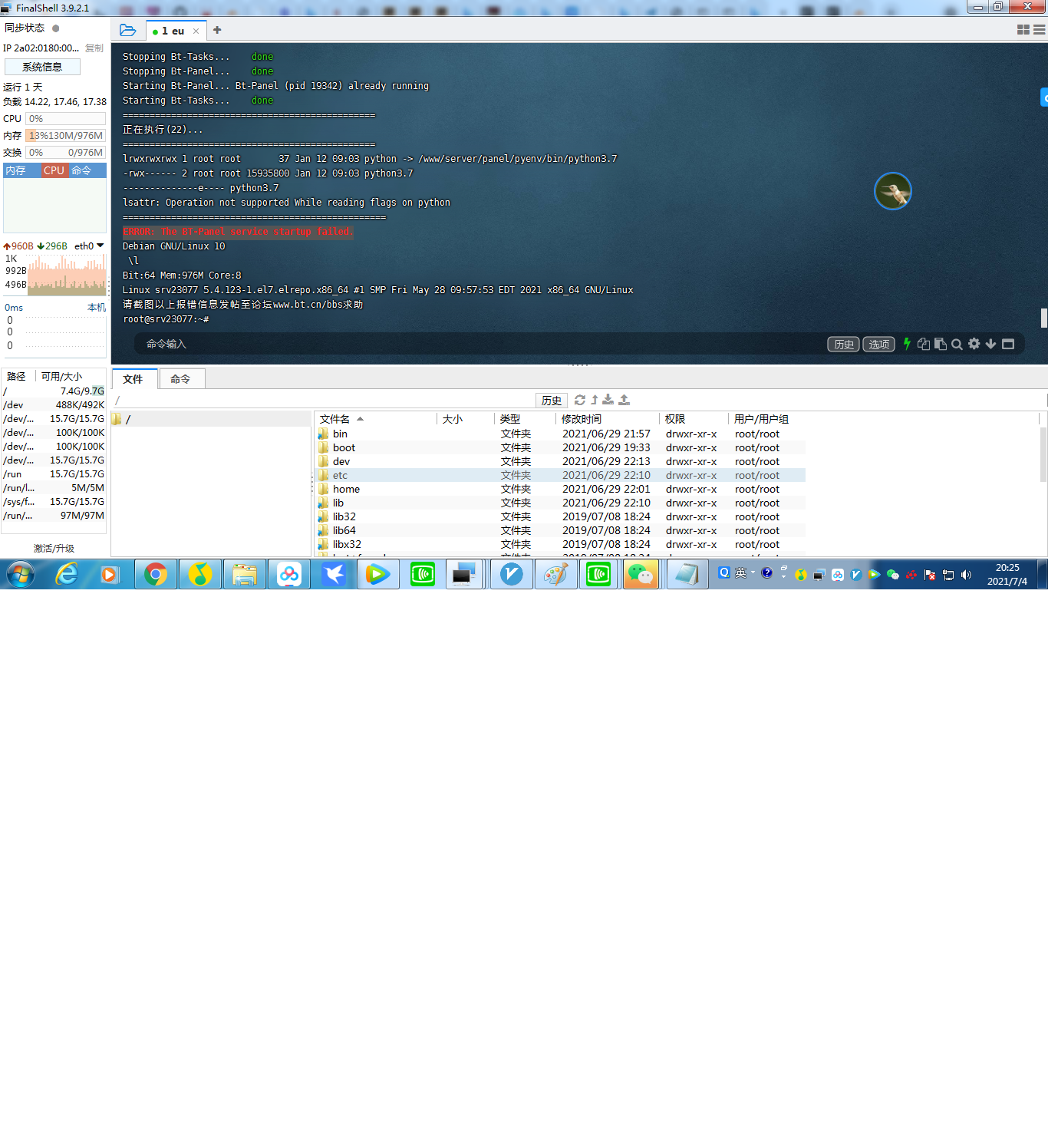Close the 'eu' session tab
Screen dimensions: 1048x1148
click(x=196, y=31)
